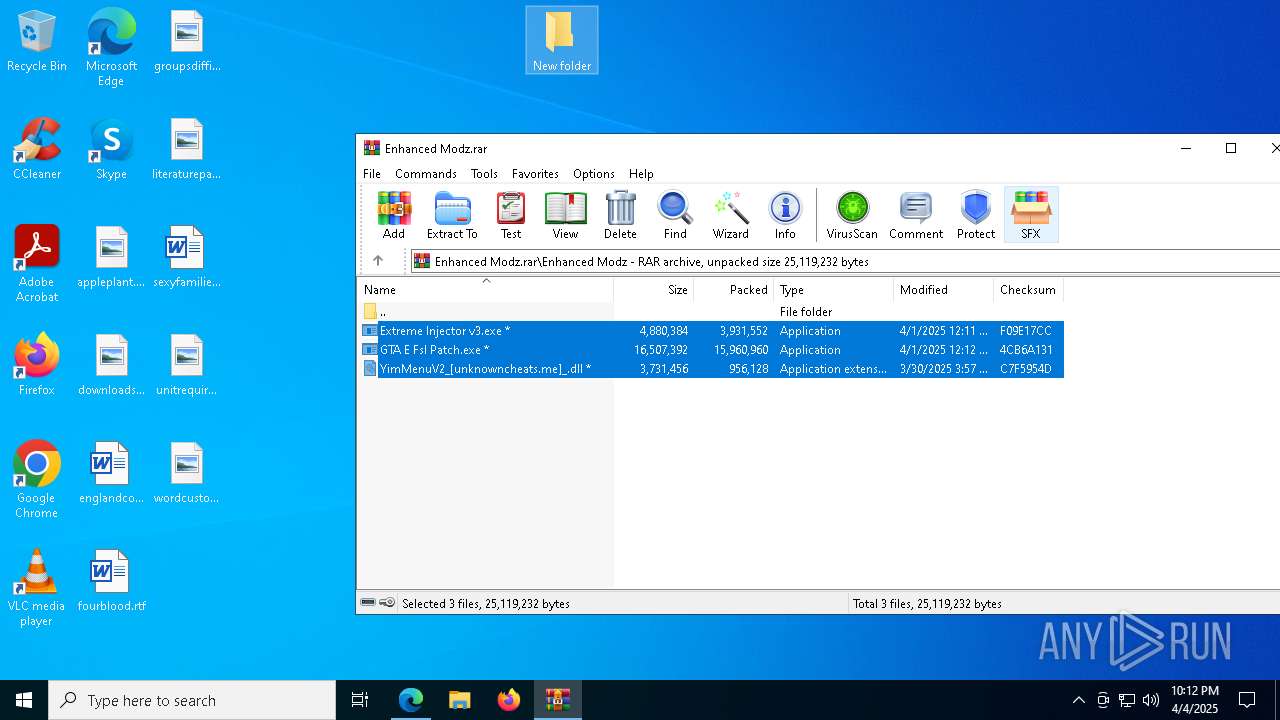Open the Extract To tool
The width and height of the screenshot is (1280, 720).
tap(452, 215)
